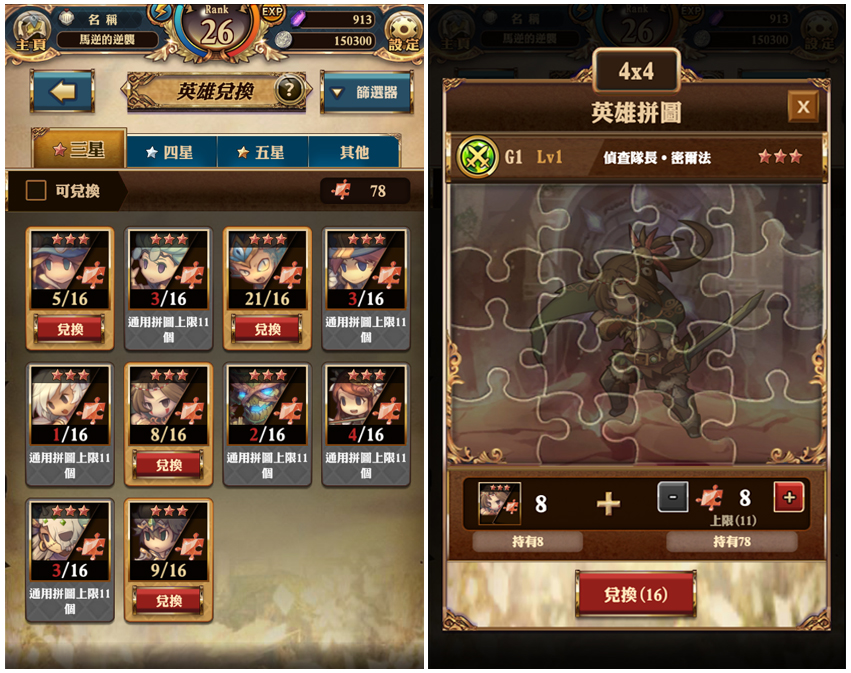851x673 pixels.
Task: Select the 9/16 hero puzzle card
Action: click(x=168, y=560)
